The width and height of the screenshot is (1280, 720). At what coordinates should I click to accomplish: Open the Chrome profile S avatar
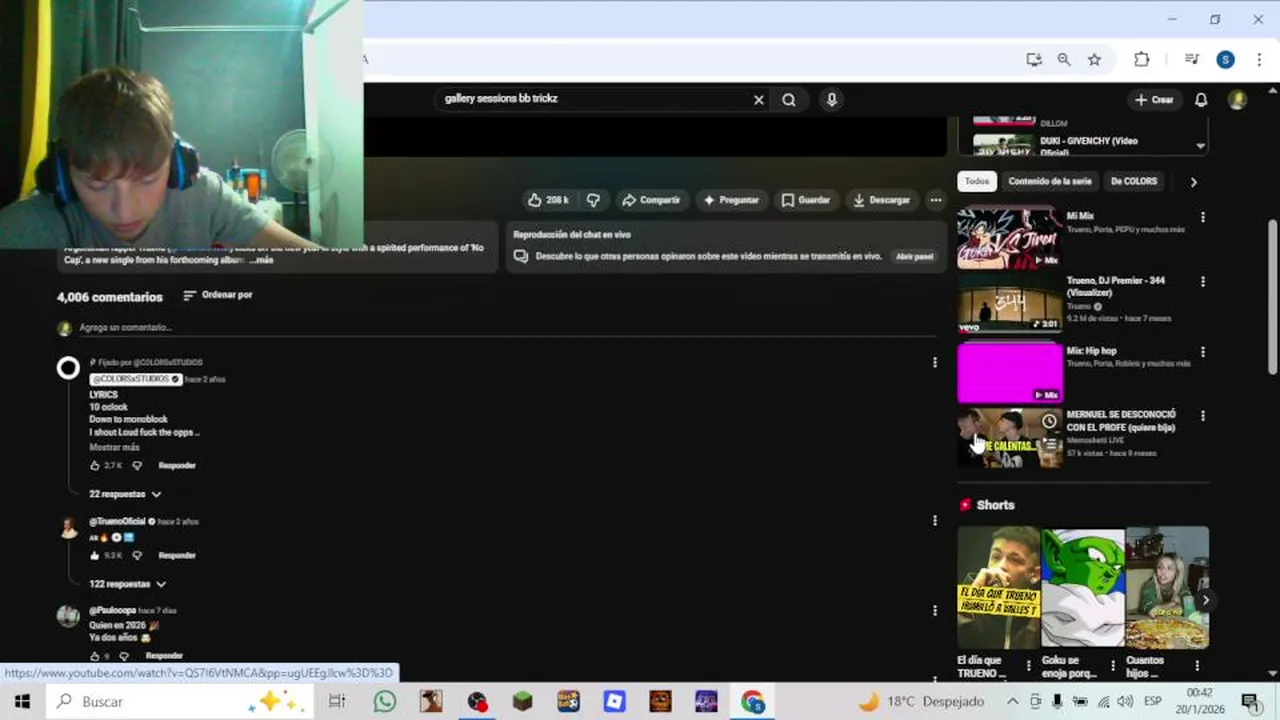[x=1225, y=60]
